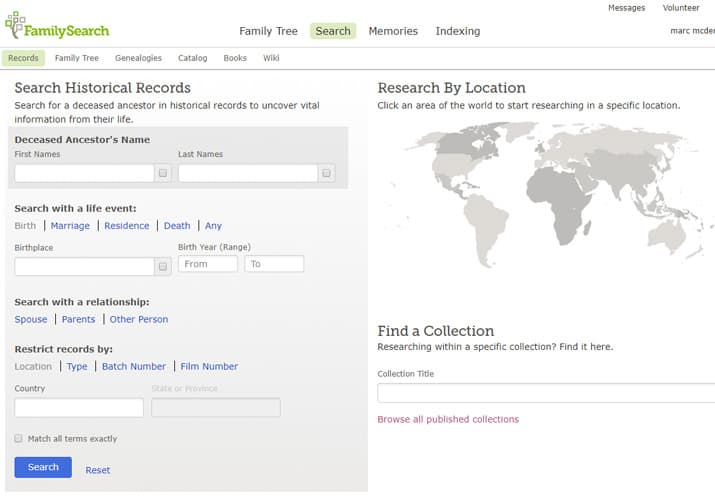
Task: Open the Volunteer link
Action: (681, 8)
